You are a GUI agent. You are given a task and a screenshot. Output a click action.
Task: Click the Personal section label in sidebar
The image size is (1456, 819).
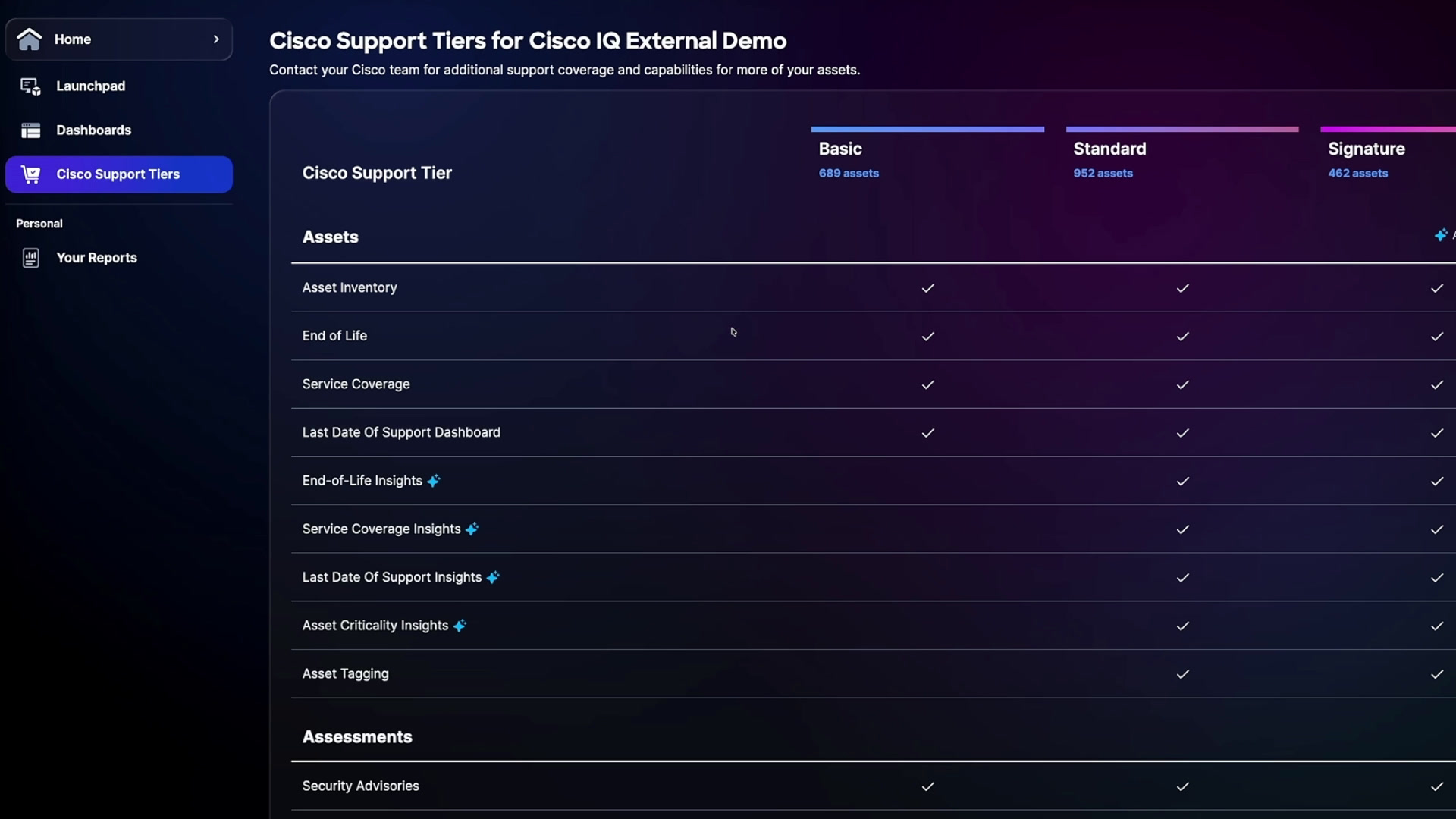point(39,224)
